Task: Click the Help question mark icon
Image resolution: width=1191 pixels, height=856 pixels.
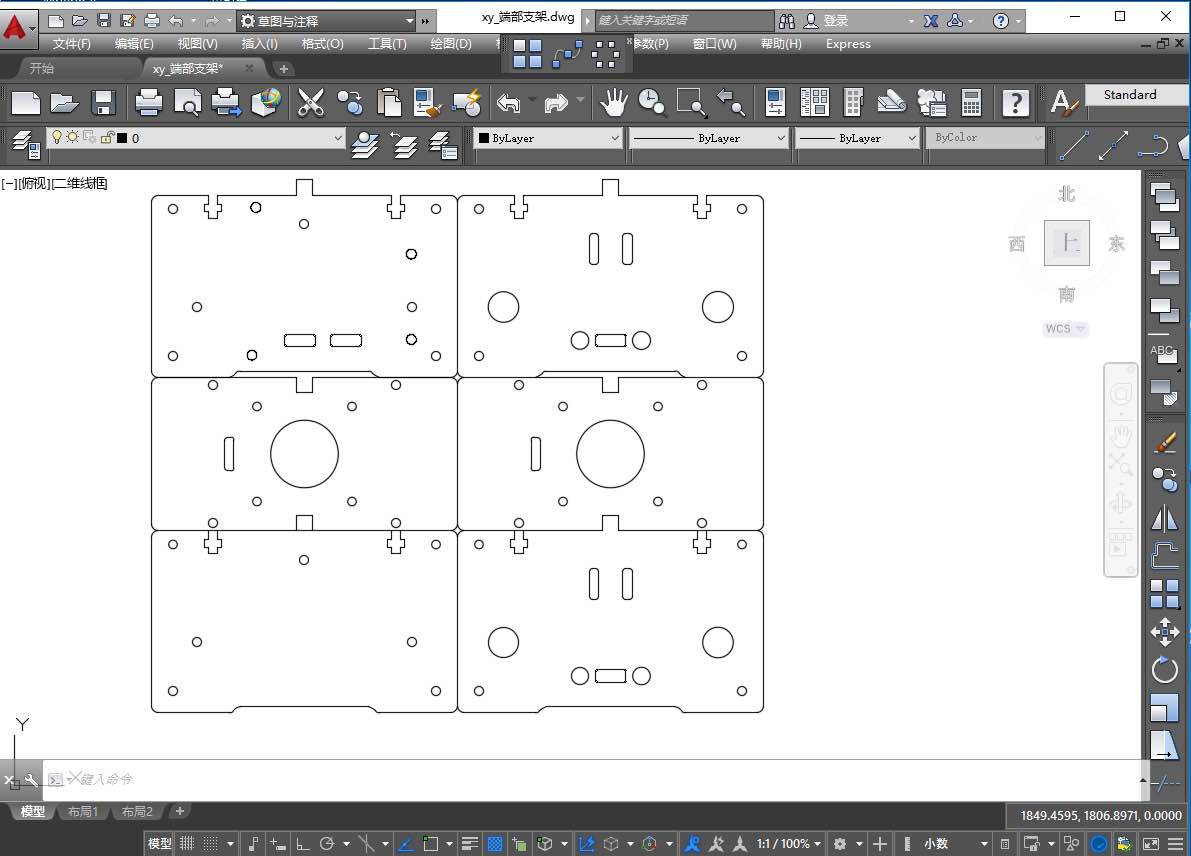Action: pos(1016,103)
